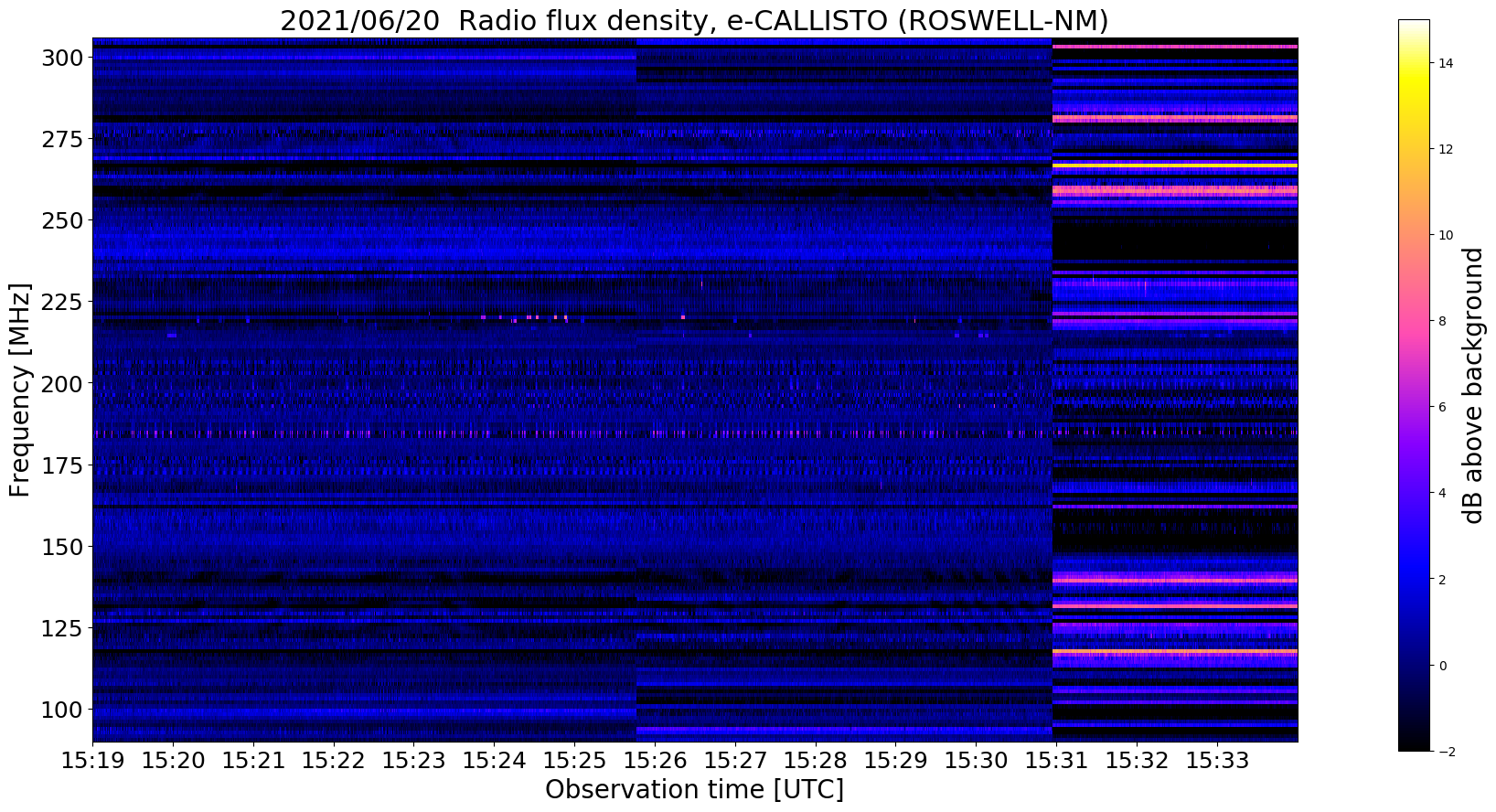Select the "Frequency [MHz]" y-axis label
This screenshot has width=1496, height=812.
click(x=20, y=390)
